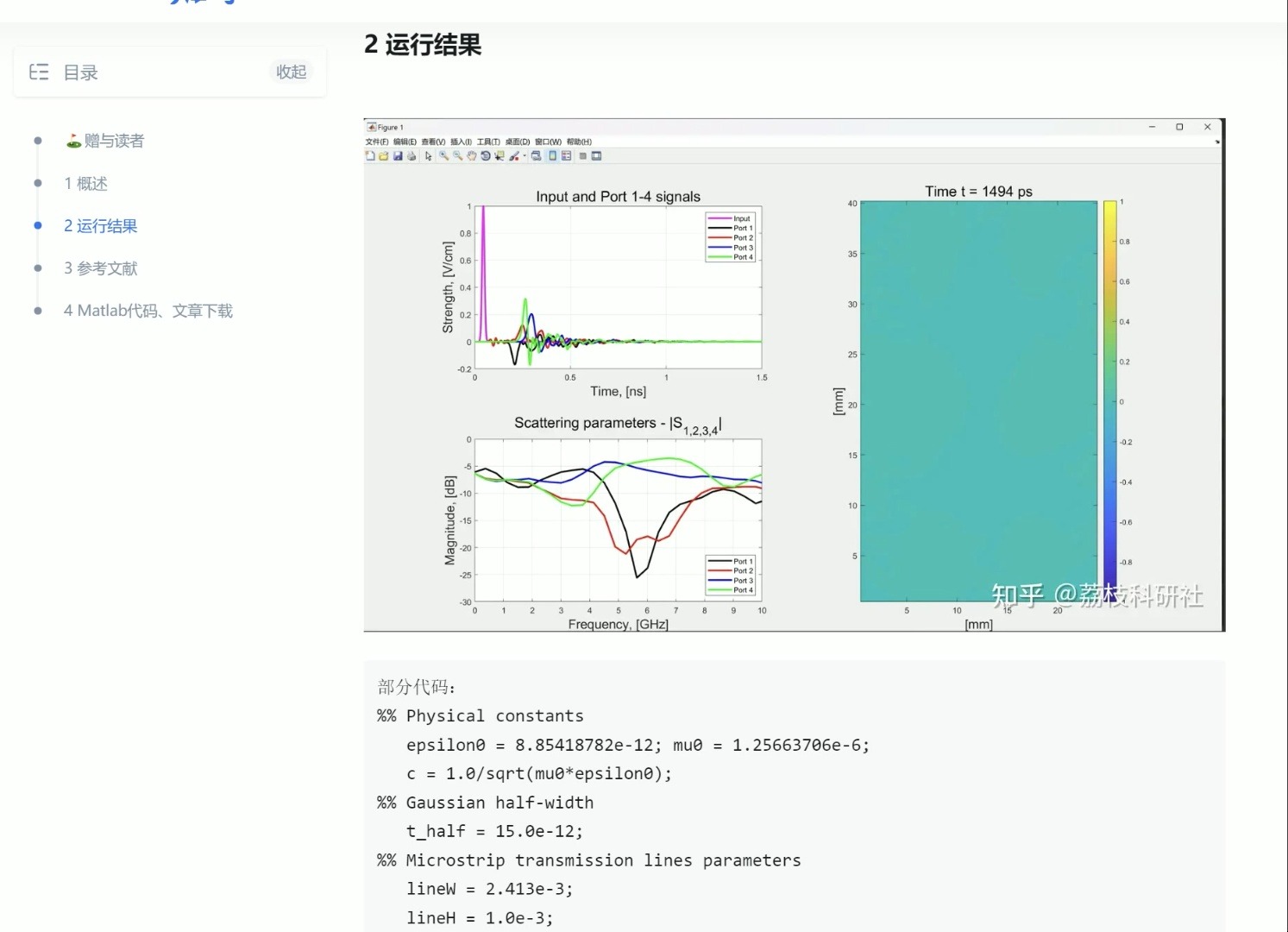The width and height of the screenshot is (1288, 932).
Task: Click the 2 运行结果 article heading
Action: pyautogui.click(x=423, y=44)
